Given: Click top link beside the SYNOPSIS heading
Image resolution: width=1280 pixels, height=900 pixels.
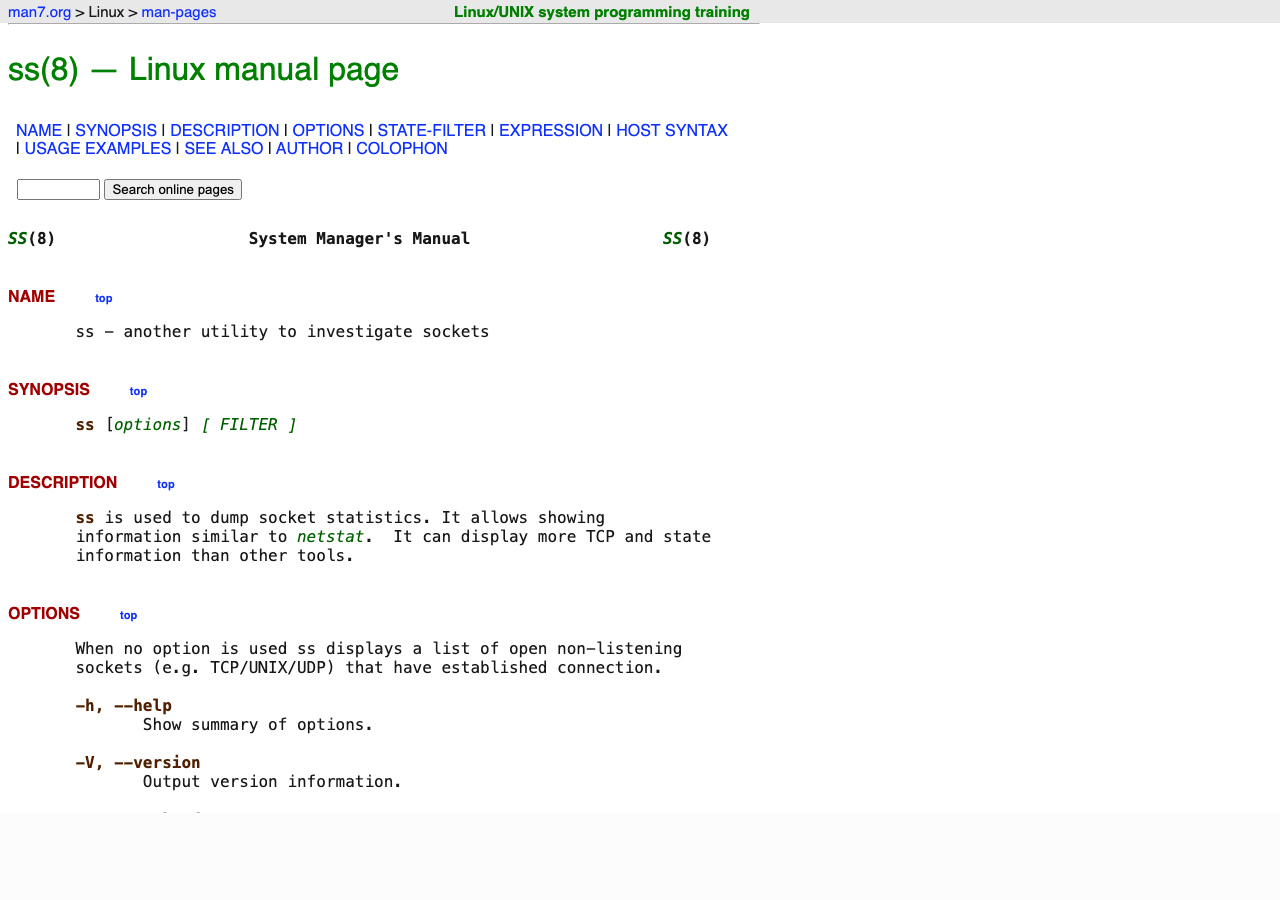Looking at the screenshot, I should coord(138,391).
